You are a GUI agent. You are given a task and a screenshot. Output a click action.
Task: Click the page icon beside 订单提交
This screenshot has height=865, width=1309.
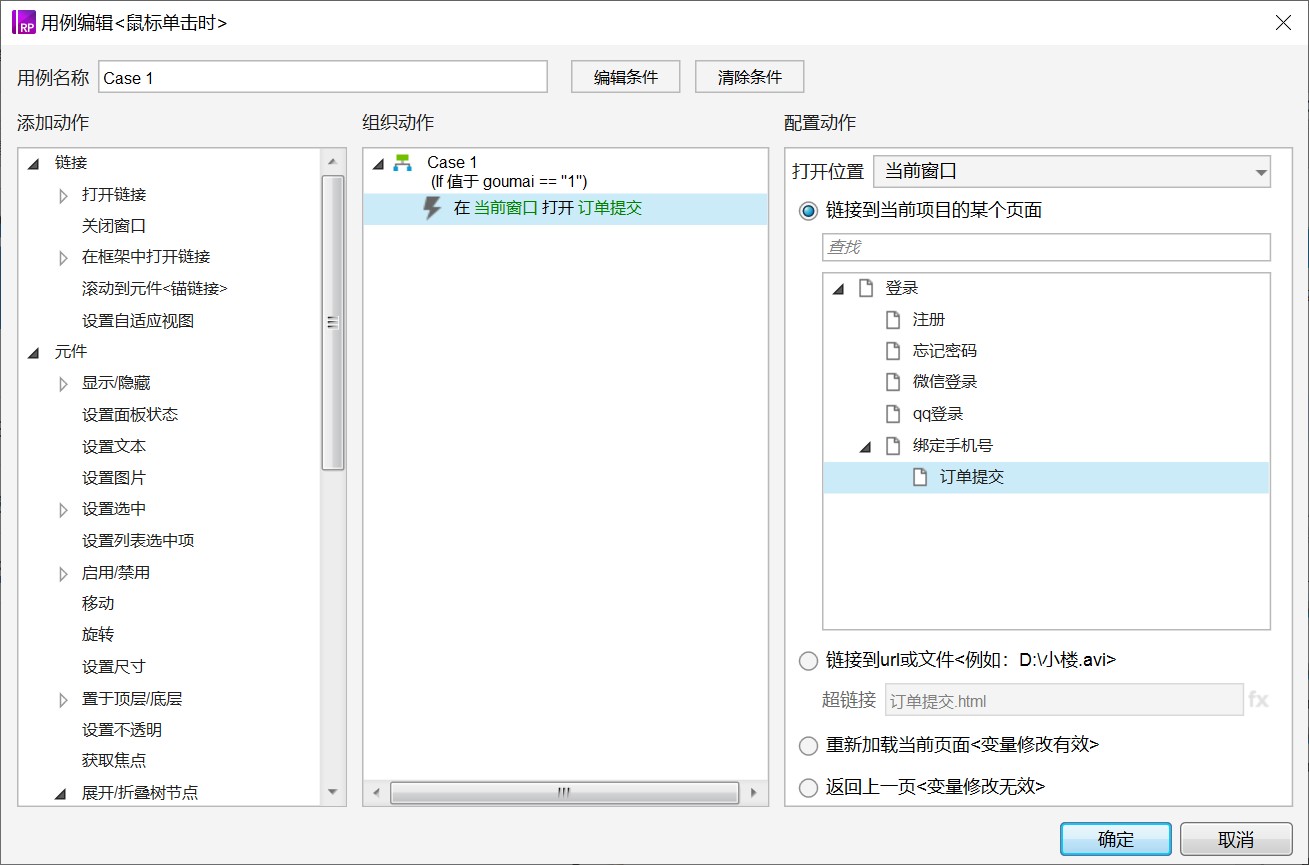(920, 477)
